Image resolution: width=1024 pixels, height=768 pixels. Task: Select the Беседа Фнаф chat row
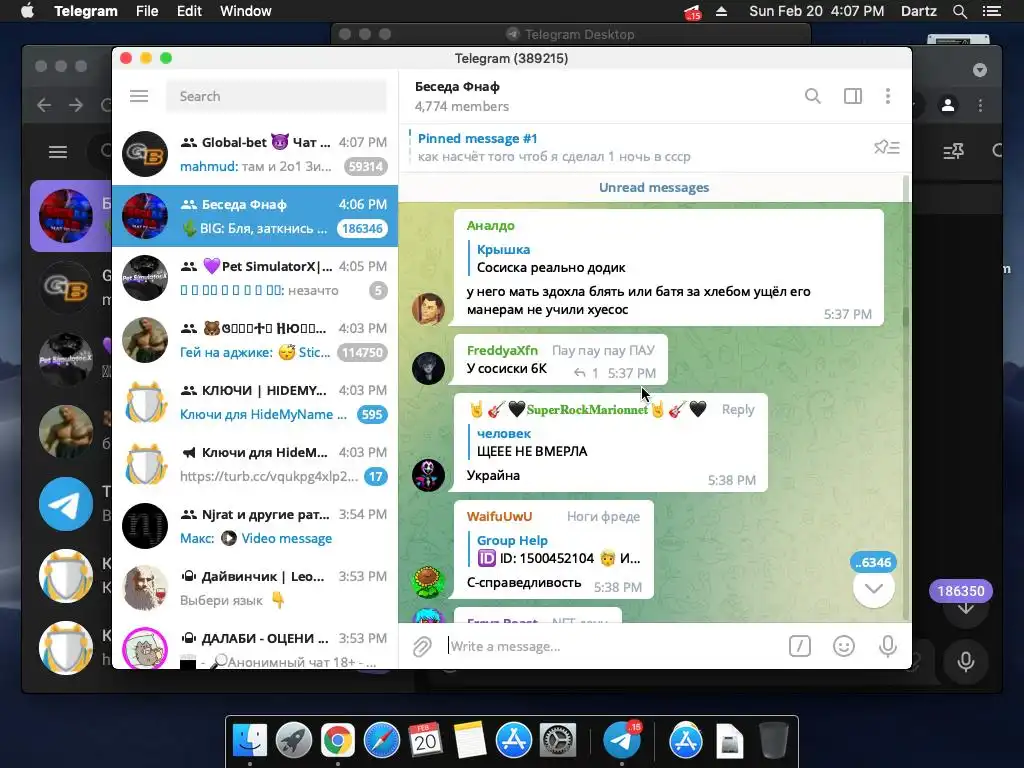click(x=255, y=216)
